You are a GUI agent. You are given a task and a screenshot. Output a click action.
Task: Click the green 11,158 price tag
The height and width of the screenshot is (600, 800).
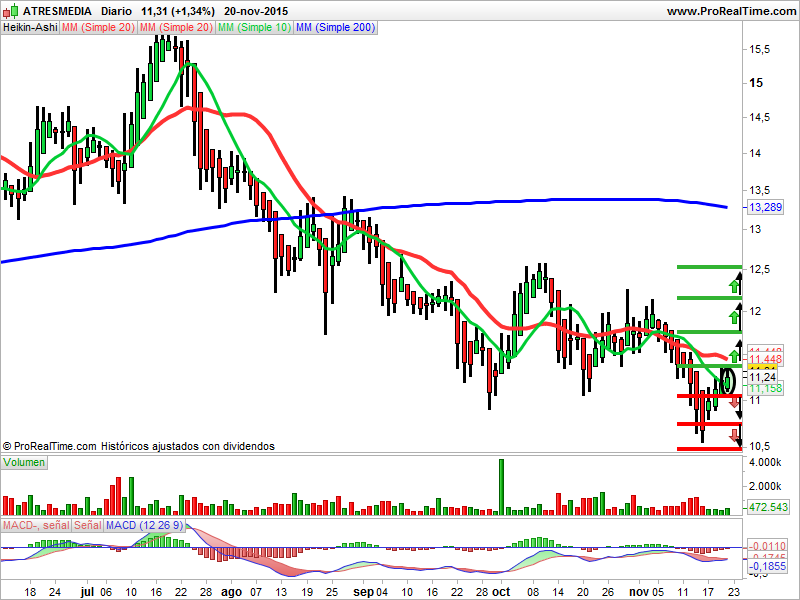coord(765,389)
